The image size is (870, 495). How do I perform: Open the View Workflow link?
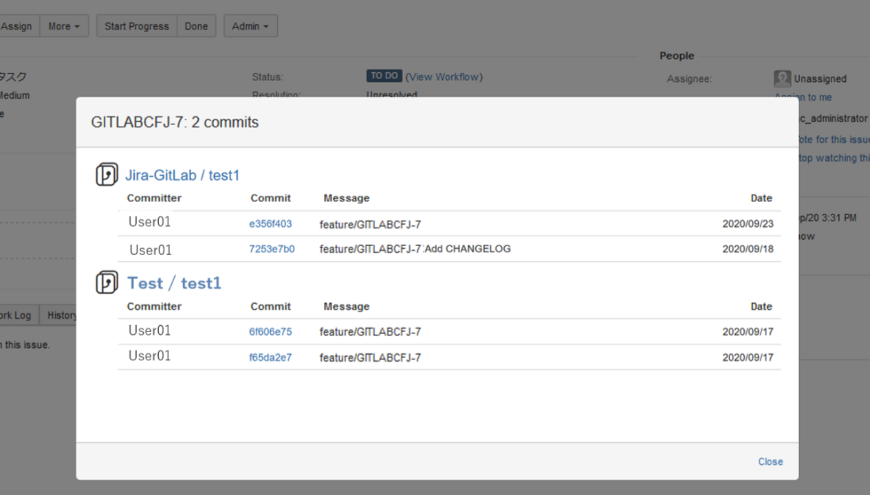coord(444,77)
